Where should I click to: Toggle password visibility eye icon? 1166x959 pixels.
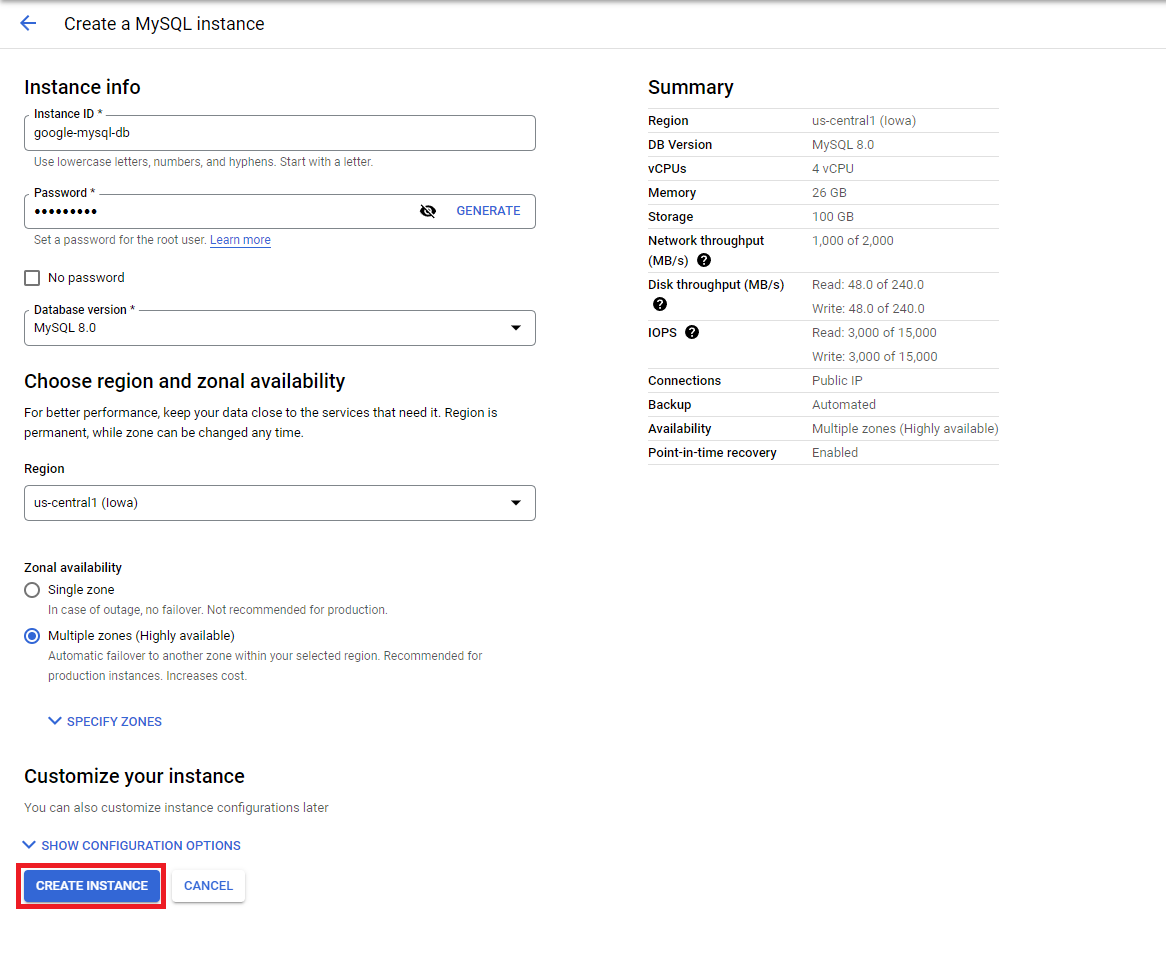pos(428,211)
